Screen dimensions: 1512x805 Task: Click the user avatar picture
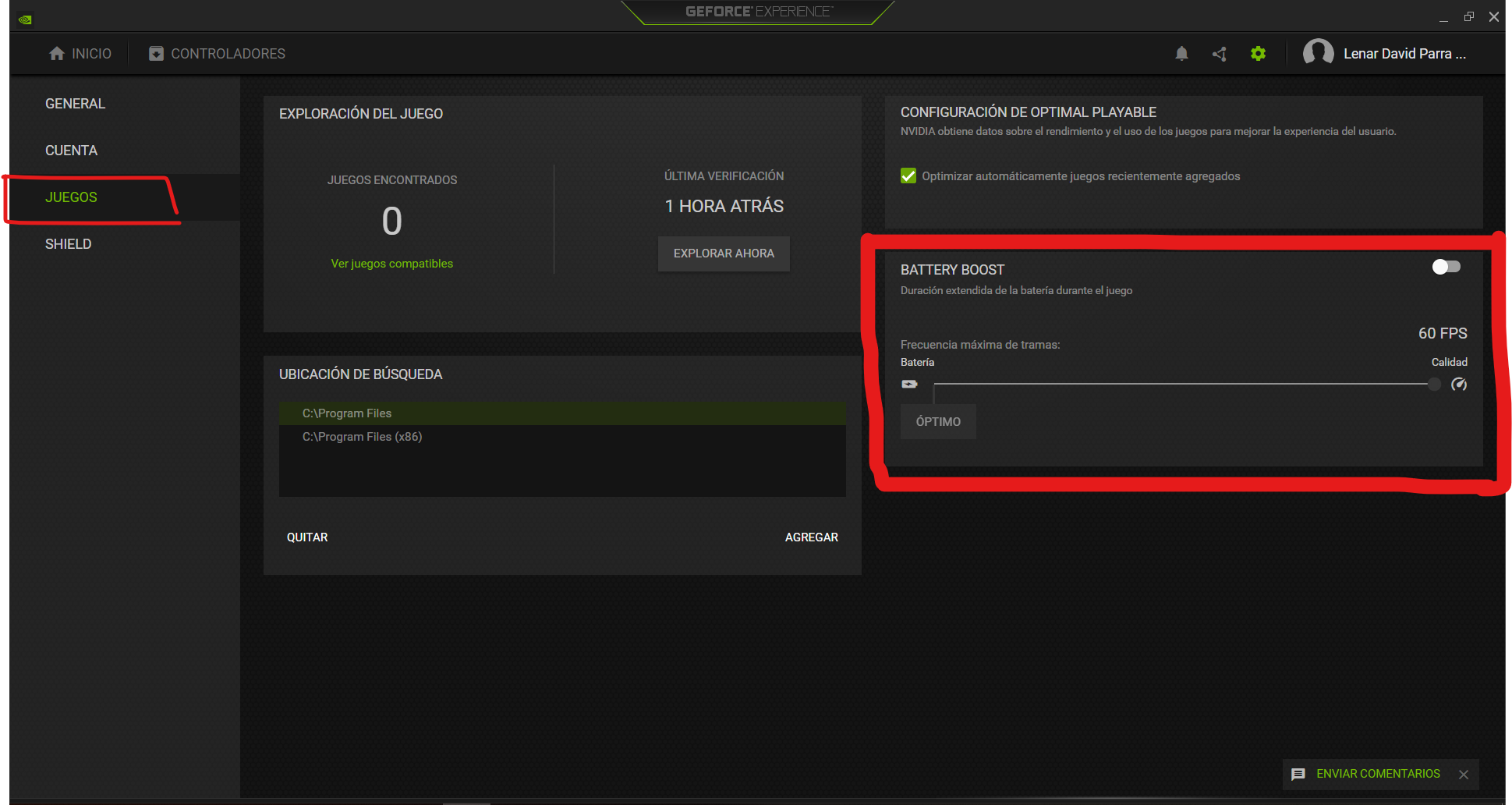point(1318,53)
